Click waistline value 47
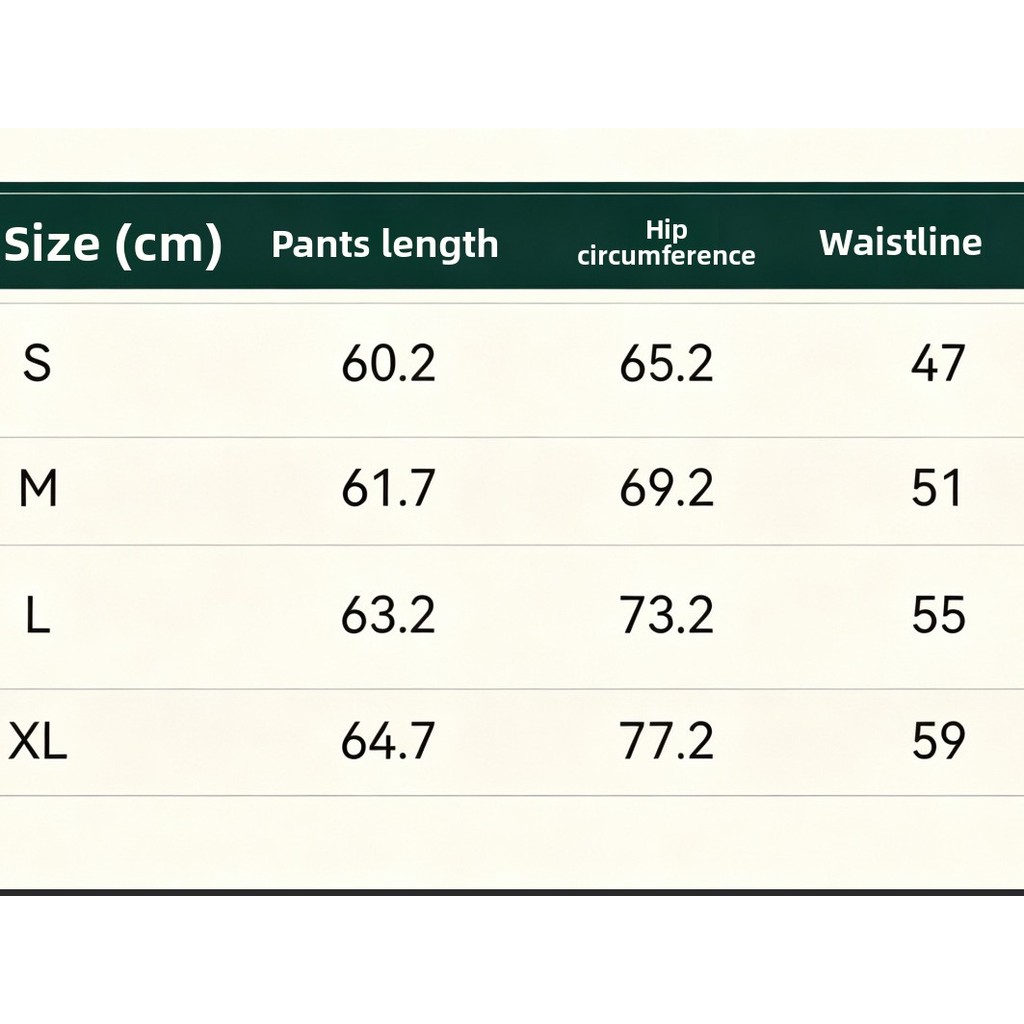1024x1024 pixels. [x=938, y=363]
